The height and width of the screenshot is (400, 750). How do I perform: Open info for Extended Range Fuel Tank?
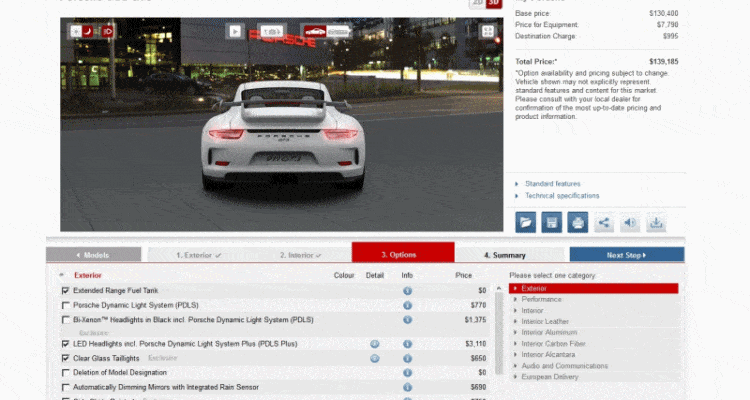[x=407, y=291]
